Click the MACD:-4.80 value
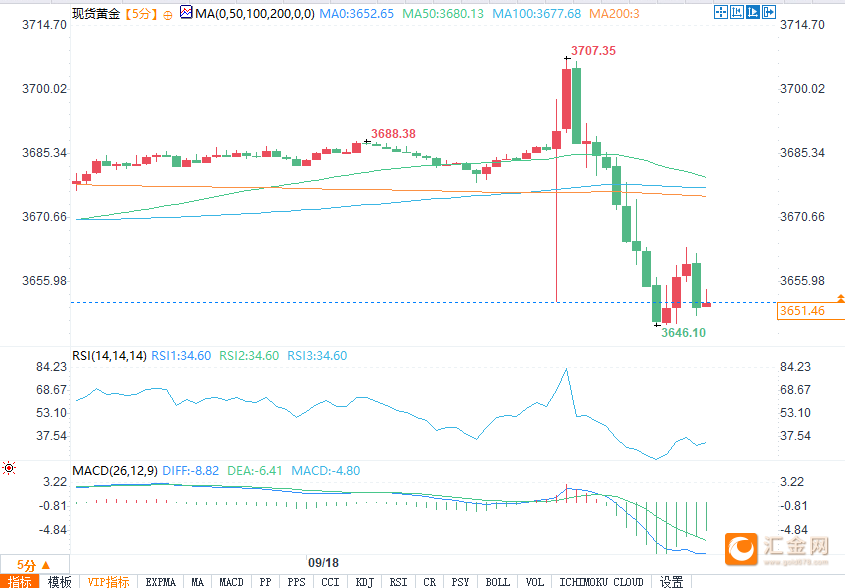Viewport: 845px width, 588px height. (325, 471)
